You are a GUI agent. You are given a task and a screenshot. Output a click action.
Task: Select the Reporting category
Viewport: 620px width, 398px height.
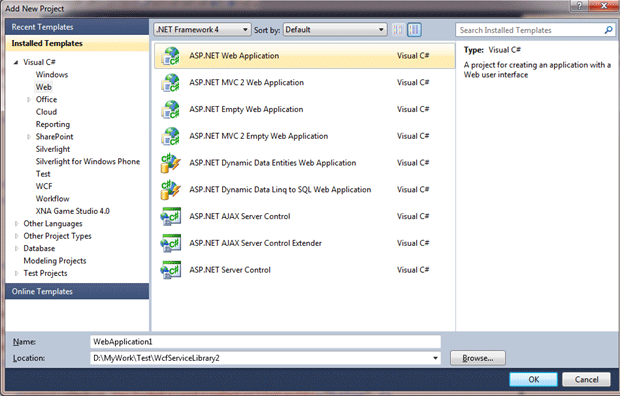point(53,124)
